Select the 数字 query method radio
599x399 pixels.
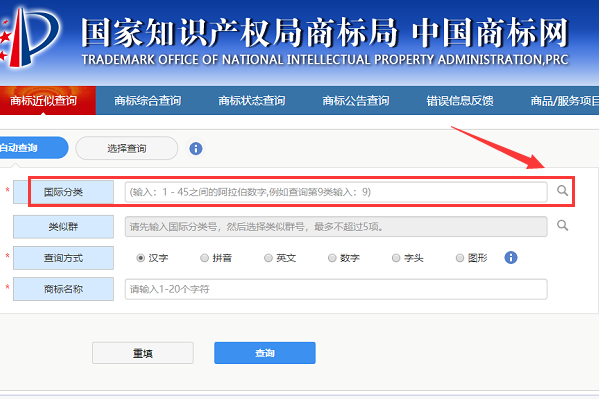[x=332, y=258]
